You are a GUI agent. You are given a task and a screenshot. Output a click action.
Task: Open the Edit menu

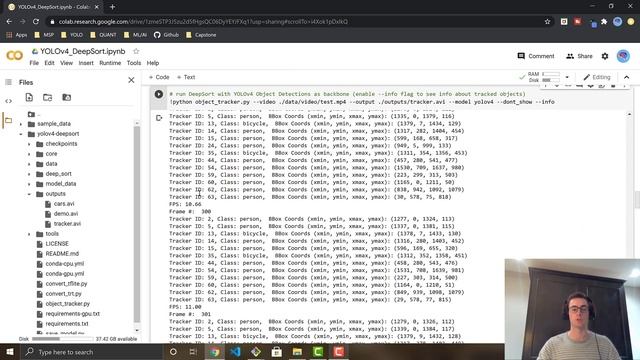point(49,63)
